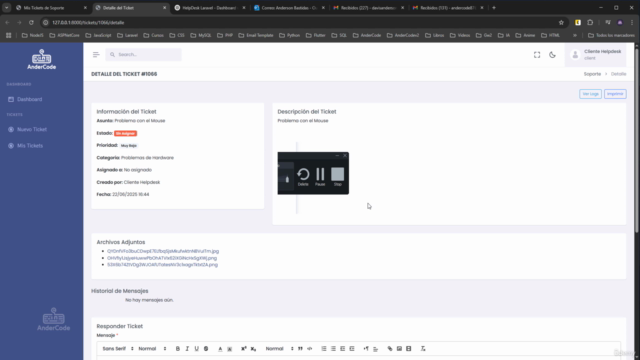The height and width of the screenshot is (360, 640).
Task: Insert a link in the editor
Action: click(x=390, y=349)
